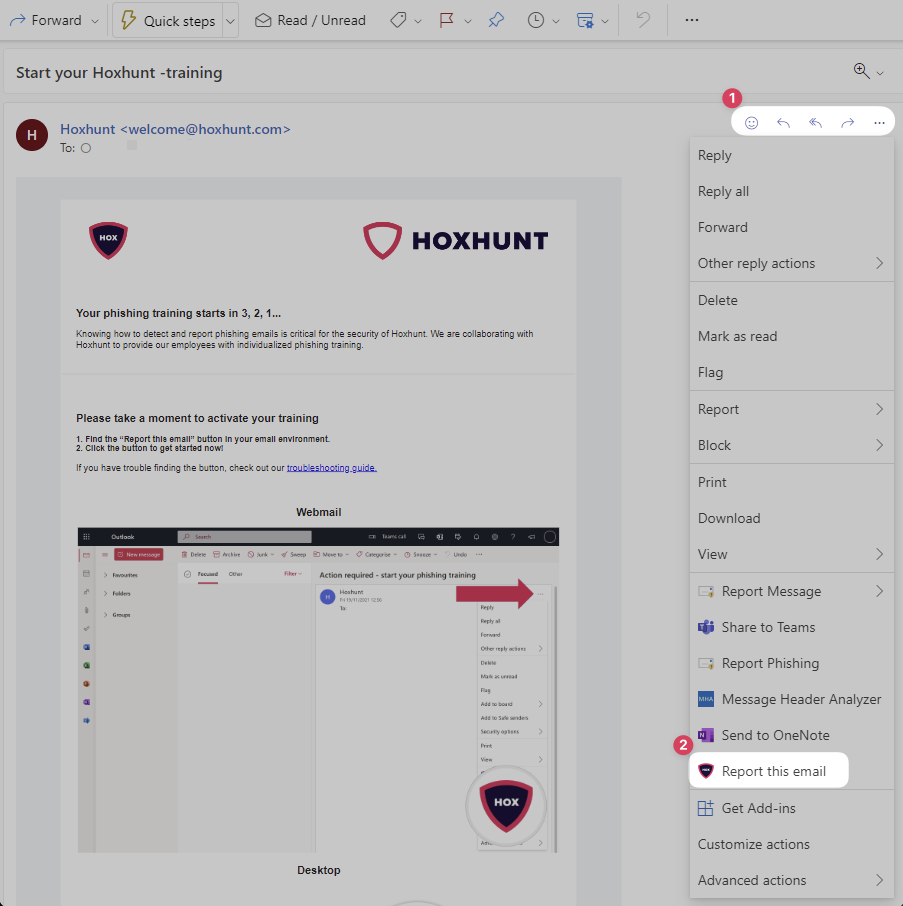Click the zoom magnifier icon
The image size is (903, 906).
click(861, 71)
